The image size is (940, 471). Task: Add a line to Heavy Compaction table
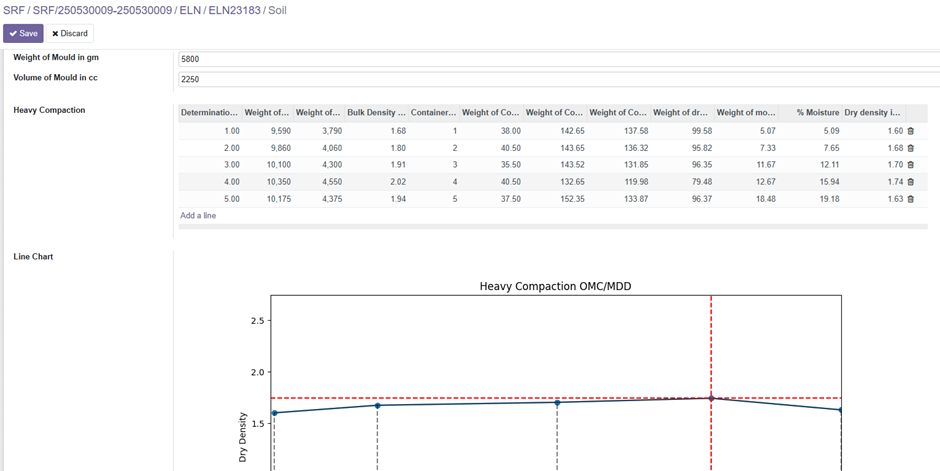[198, 216]
